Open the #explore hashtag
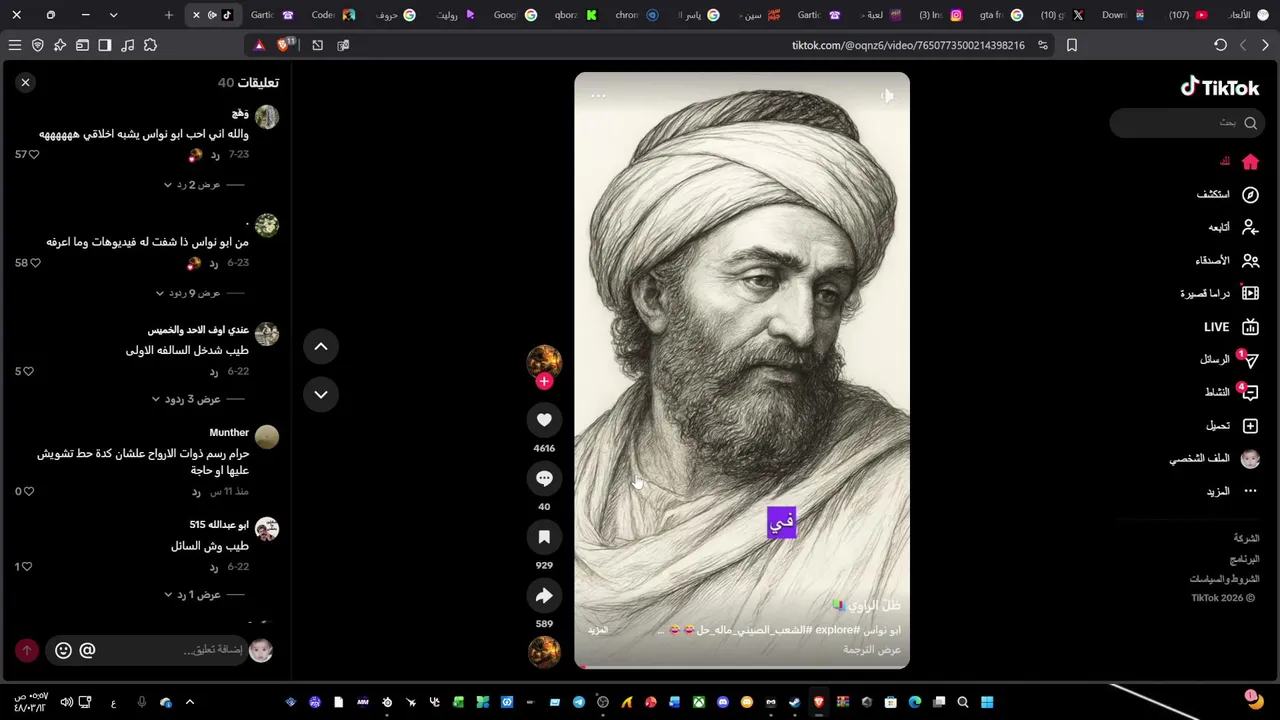Viewport: 1280px width, 720px height. coord(836,630)
